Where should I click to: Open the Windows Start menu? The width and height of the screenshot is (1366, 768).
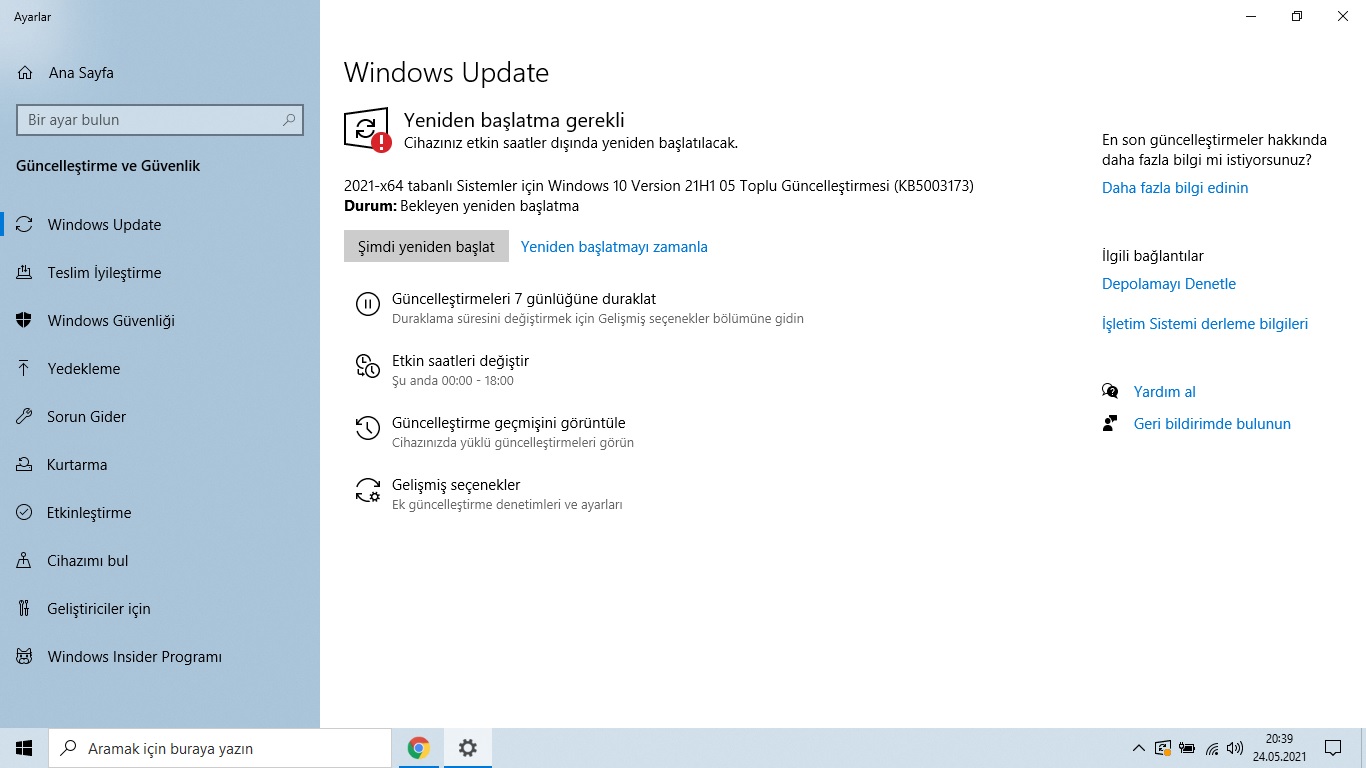point(24,748)
